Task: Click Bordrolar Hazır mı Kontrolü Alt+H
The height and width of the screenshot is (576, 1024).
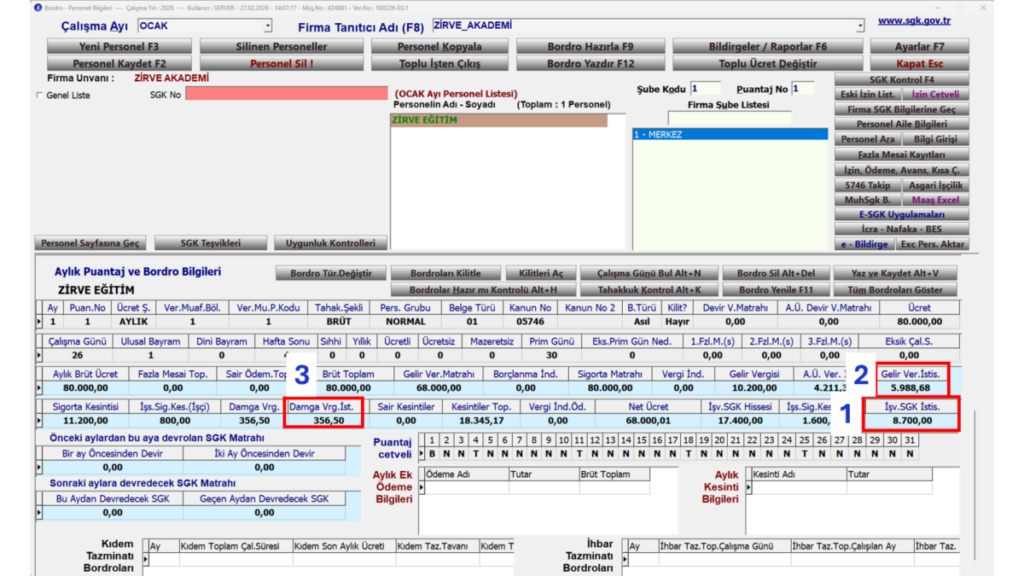Action: (x=483, y=289)
